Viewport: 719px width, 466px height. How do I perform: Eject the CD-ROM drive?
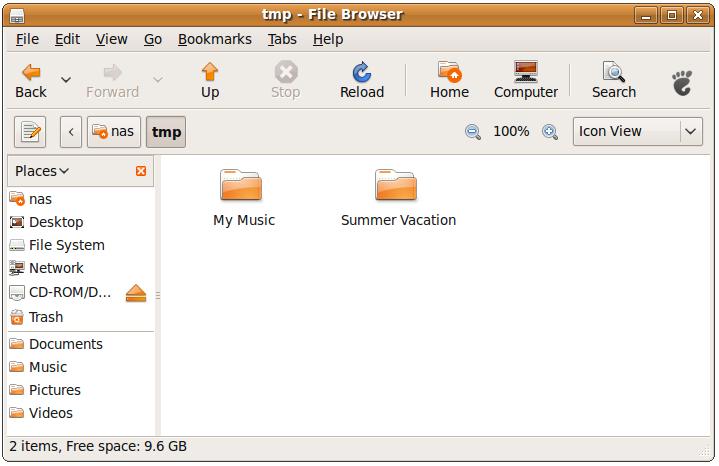[136, 293]
